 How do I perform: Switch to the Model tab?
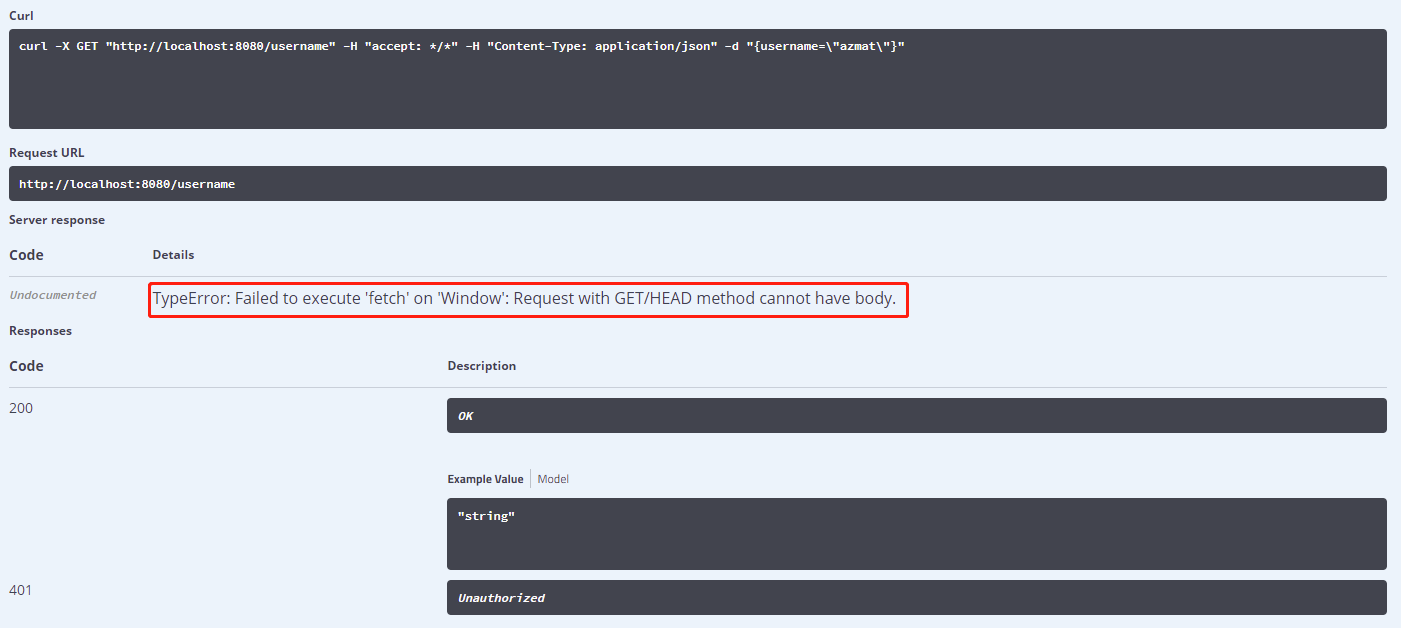(553, 479)
